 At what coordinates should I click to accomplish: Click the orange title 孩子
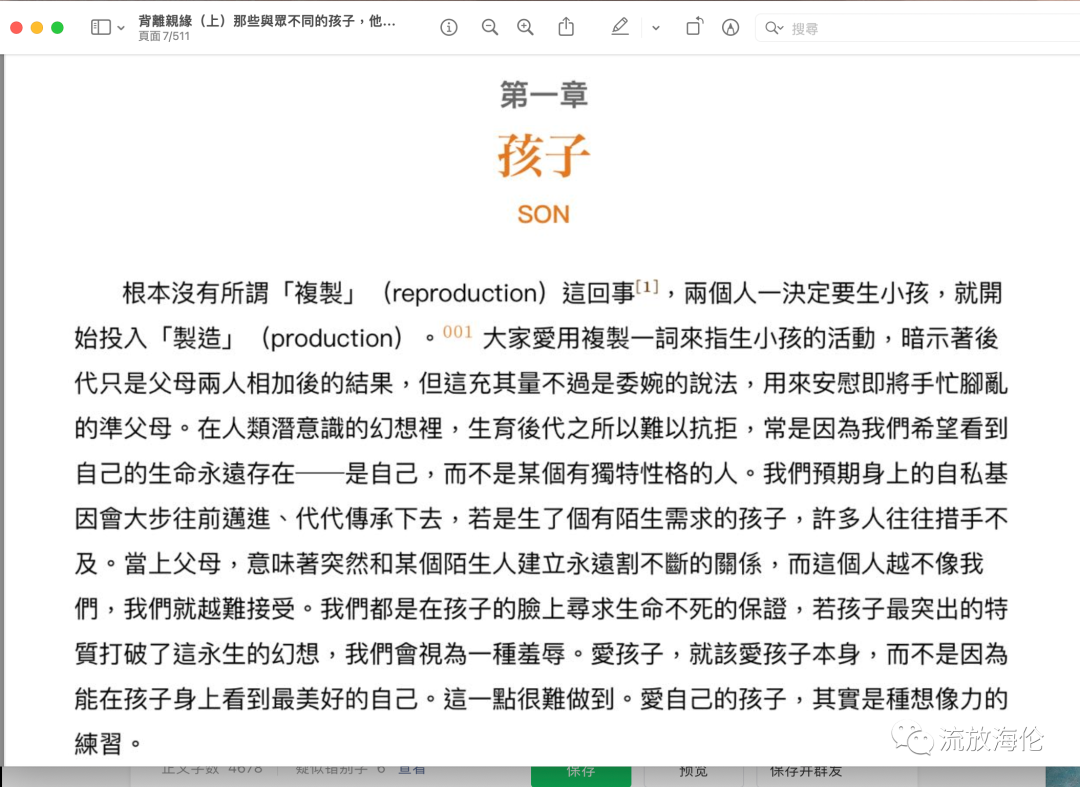[x=543, y=156]
